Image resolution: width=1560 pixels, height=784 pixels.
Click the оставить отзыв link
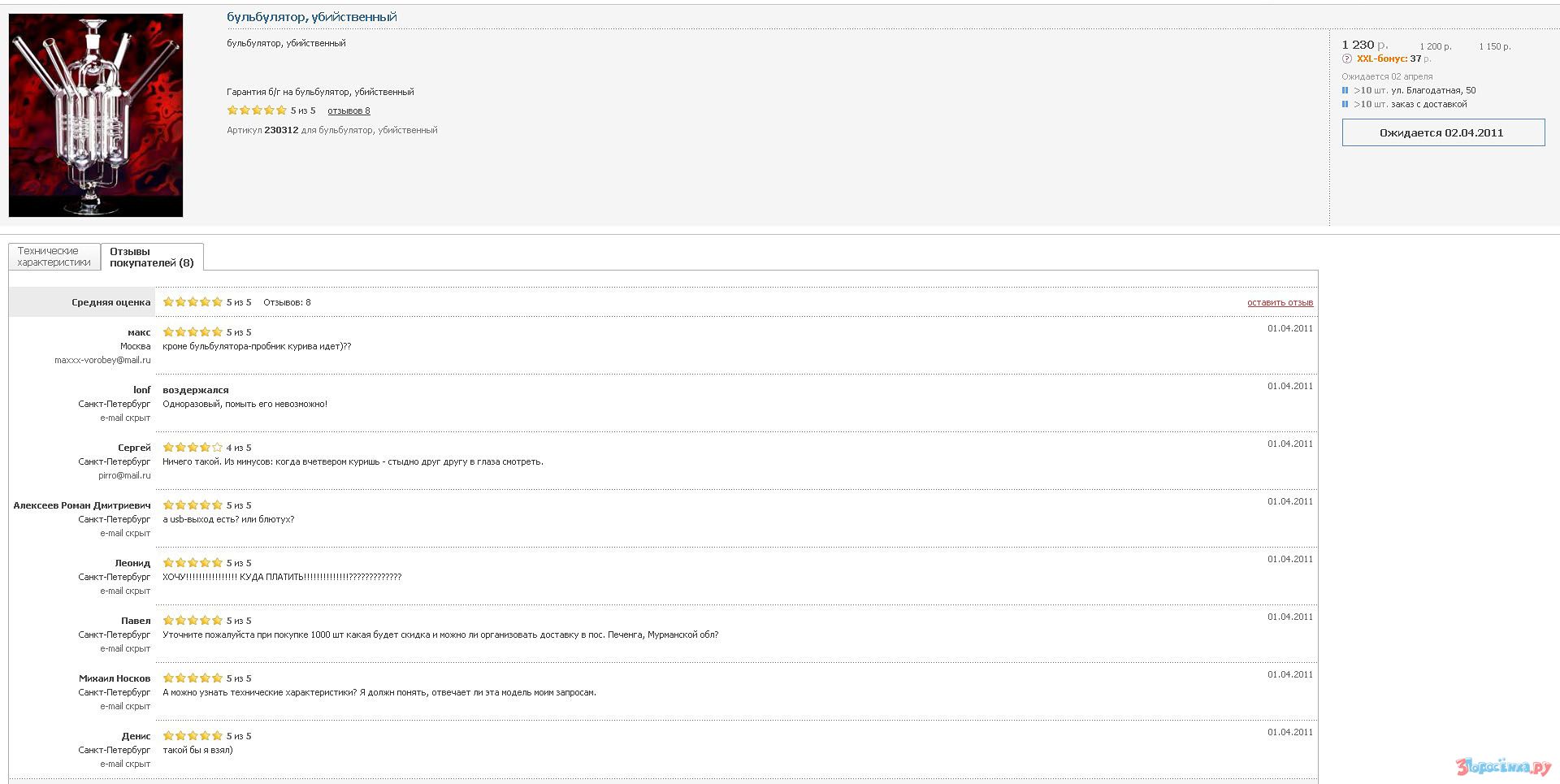pos(1280,303)
